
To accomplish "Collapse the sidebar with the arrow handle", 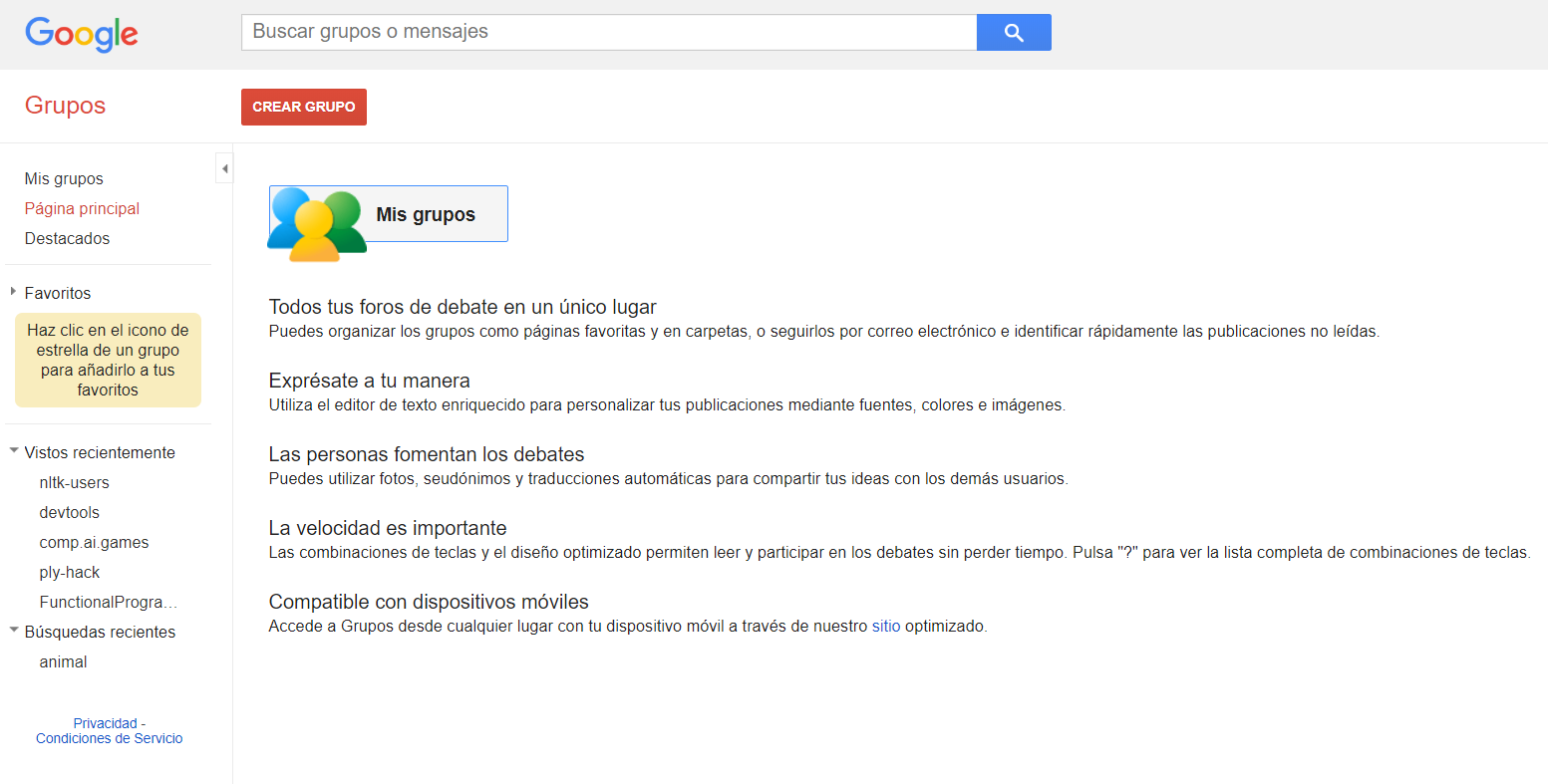I will pyautogui.click(x=225, y=168).
